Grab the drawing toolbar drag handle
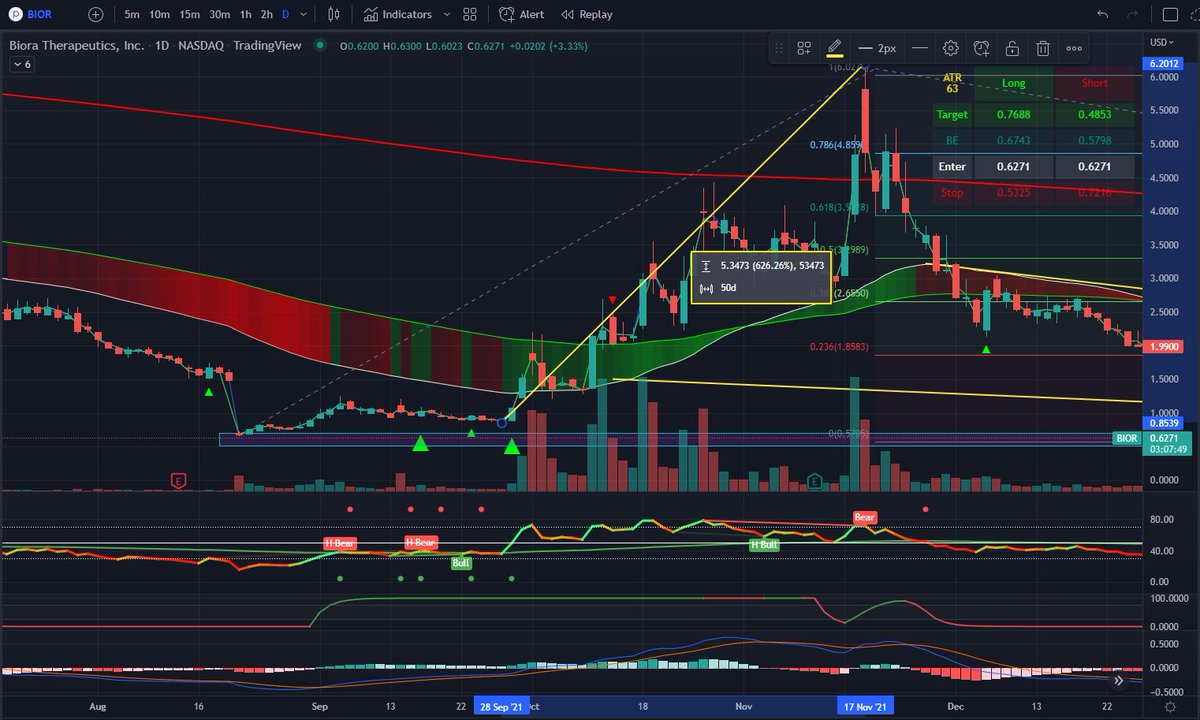The image size is (1200, 720). [780, 48]
